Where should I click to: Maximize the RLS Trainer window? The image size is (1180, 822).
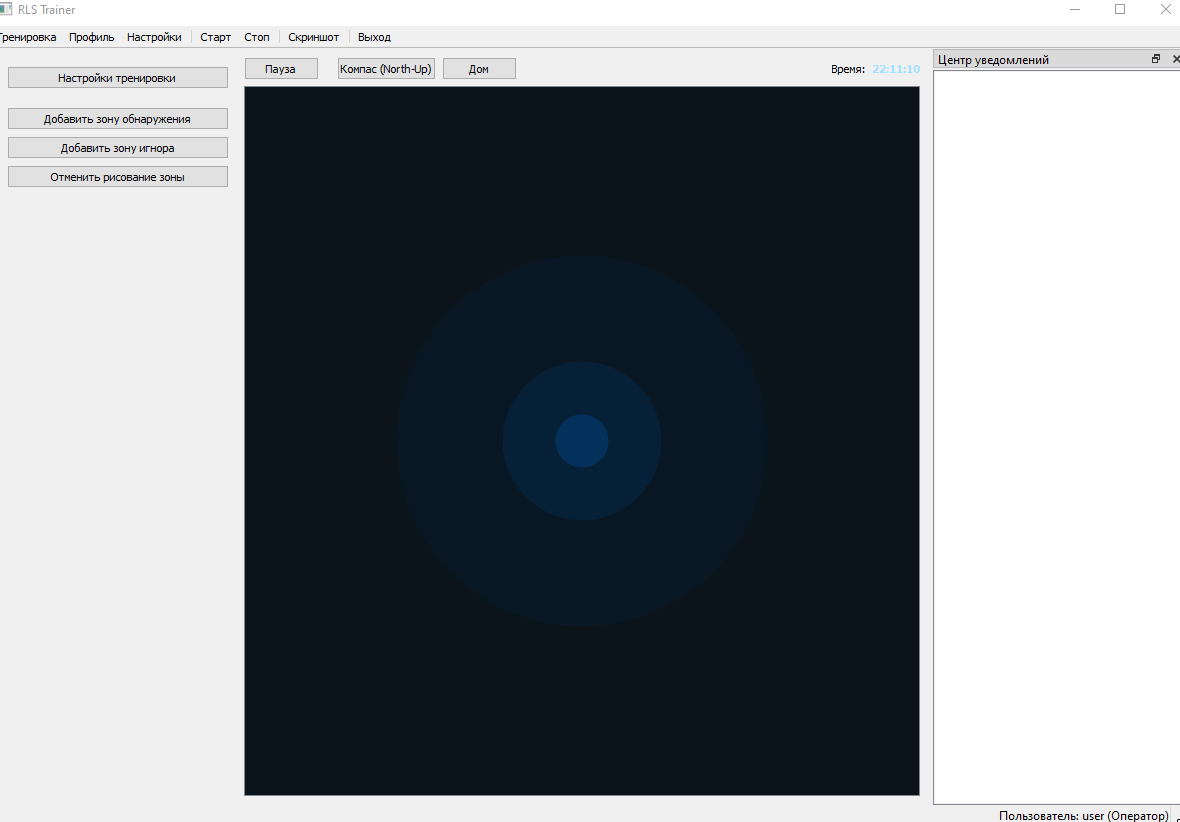click(1120, 9)
